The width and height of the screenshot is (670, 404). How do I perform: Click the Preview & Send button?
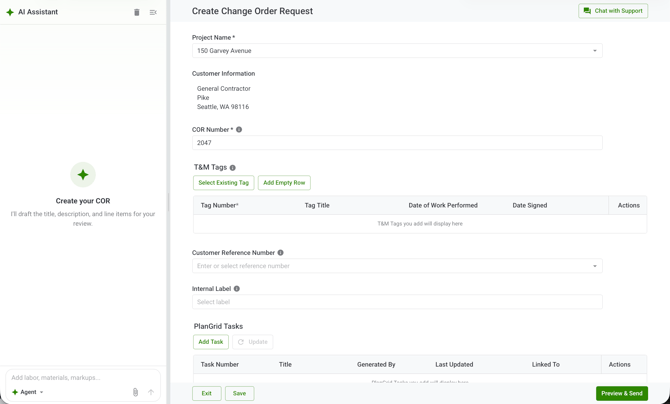pos(622,393)
